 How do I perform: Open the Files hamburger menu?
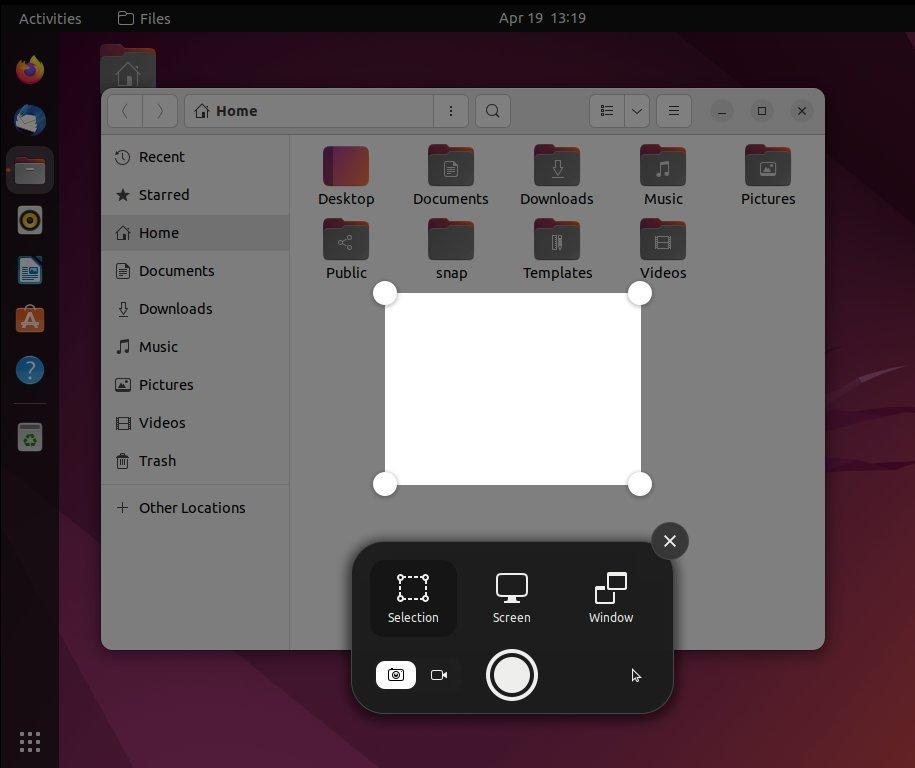673,111
